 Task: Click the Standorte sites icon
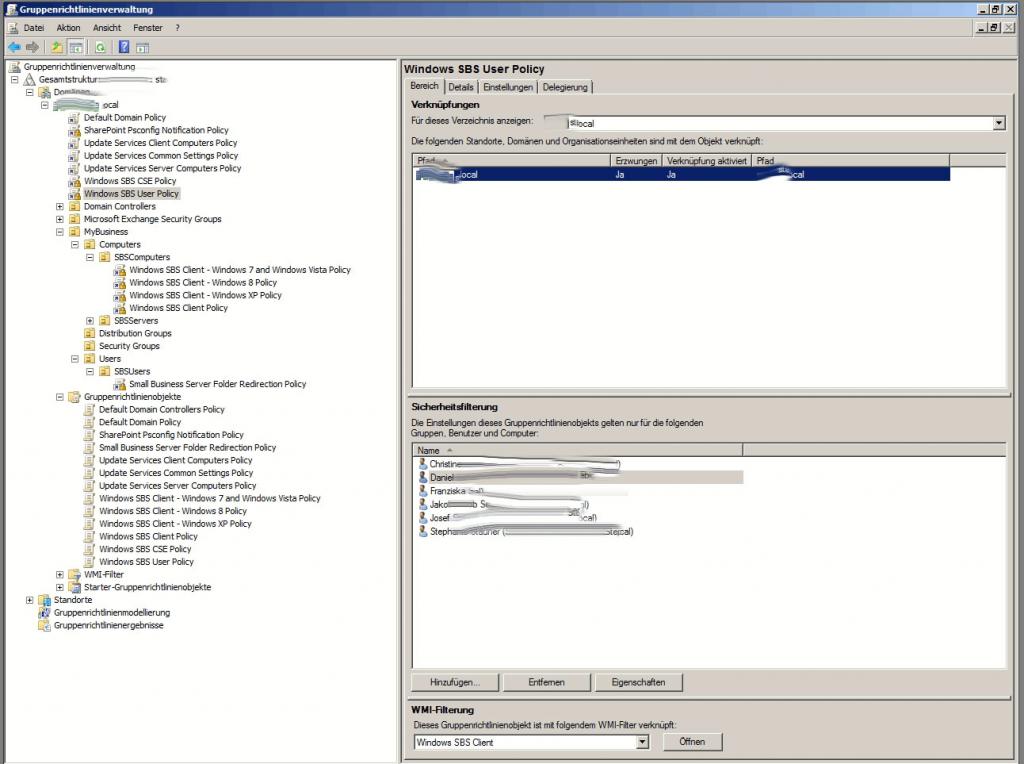[x=44, y=600]
